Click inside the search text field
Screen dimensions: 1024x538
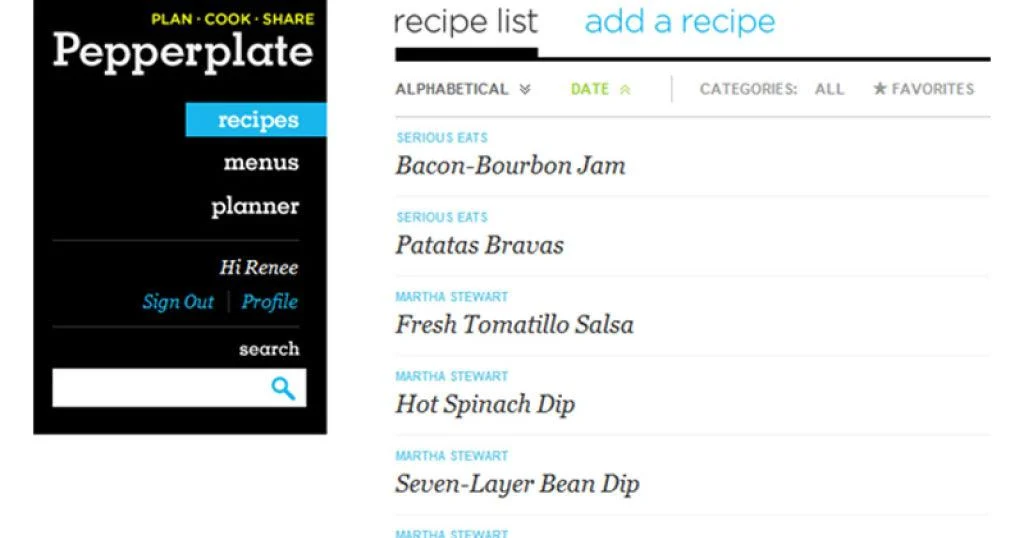point(160,388)
